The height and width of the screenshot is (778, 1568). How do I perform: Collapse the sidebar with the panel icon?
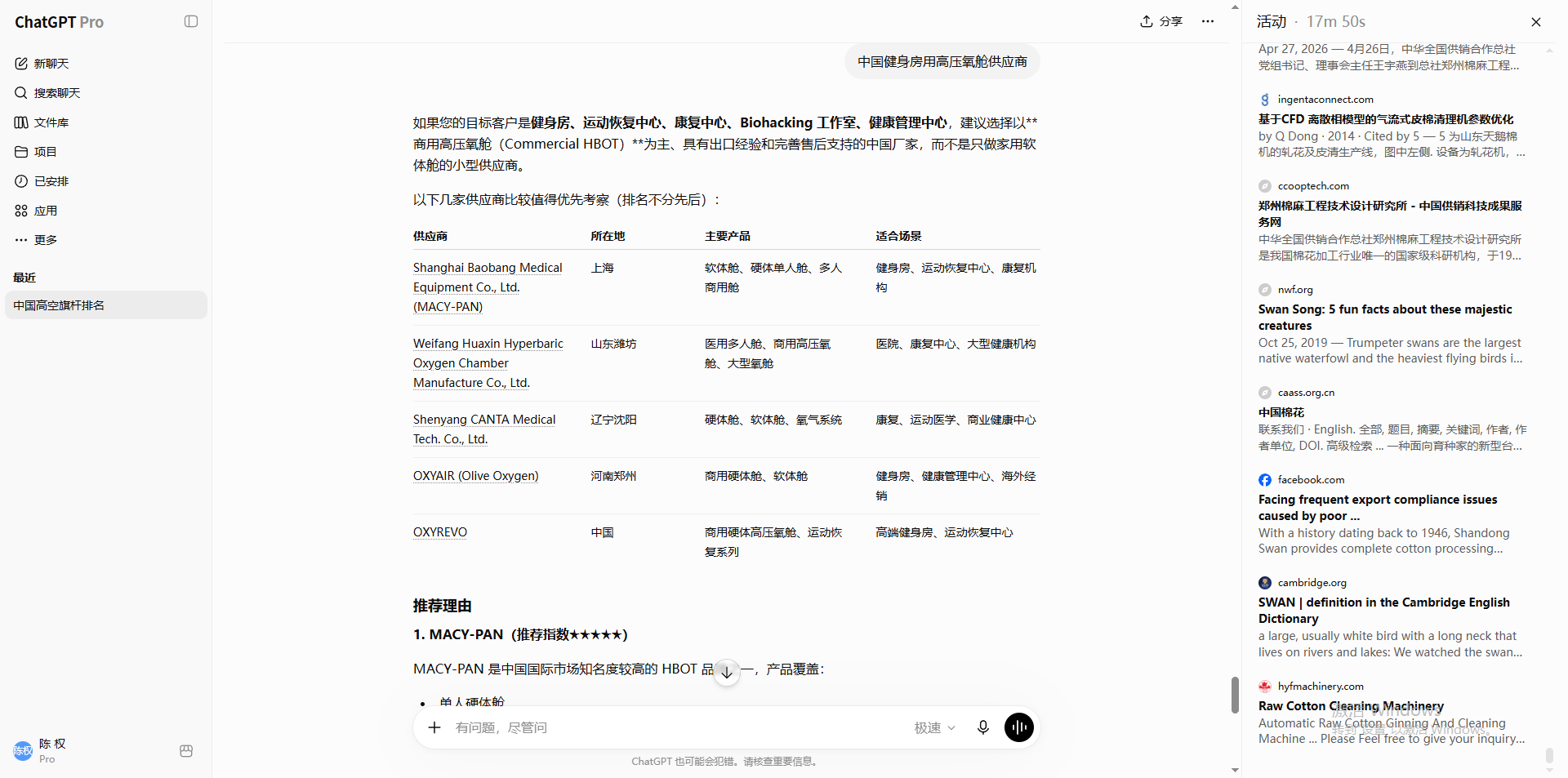click(191, 21)
